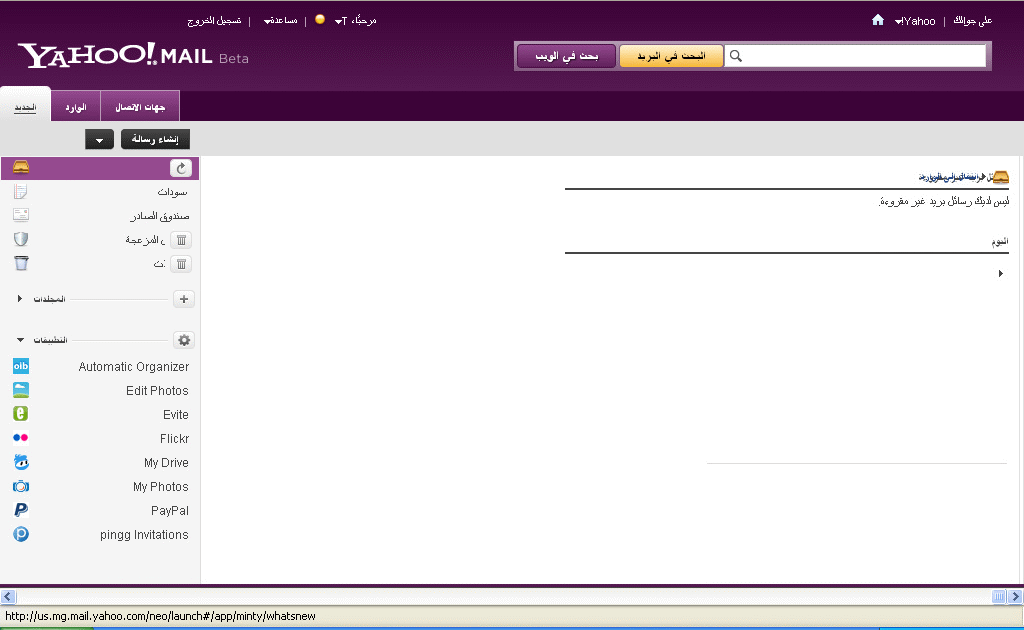Click the horizontal scrollbar left arrow

[x=8, y=596]
